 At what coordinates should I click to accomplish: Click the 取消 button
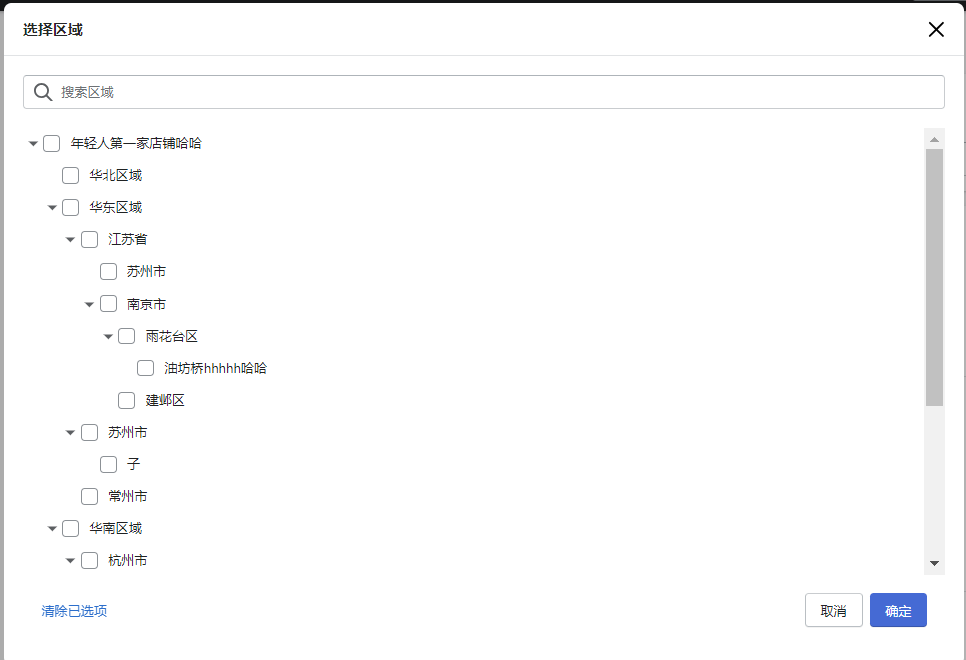(x=834, y=610)
